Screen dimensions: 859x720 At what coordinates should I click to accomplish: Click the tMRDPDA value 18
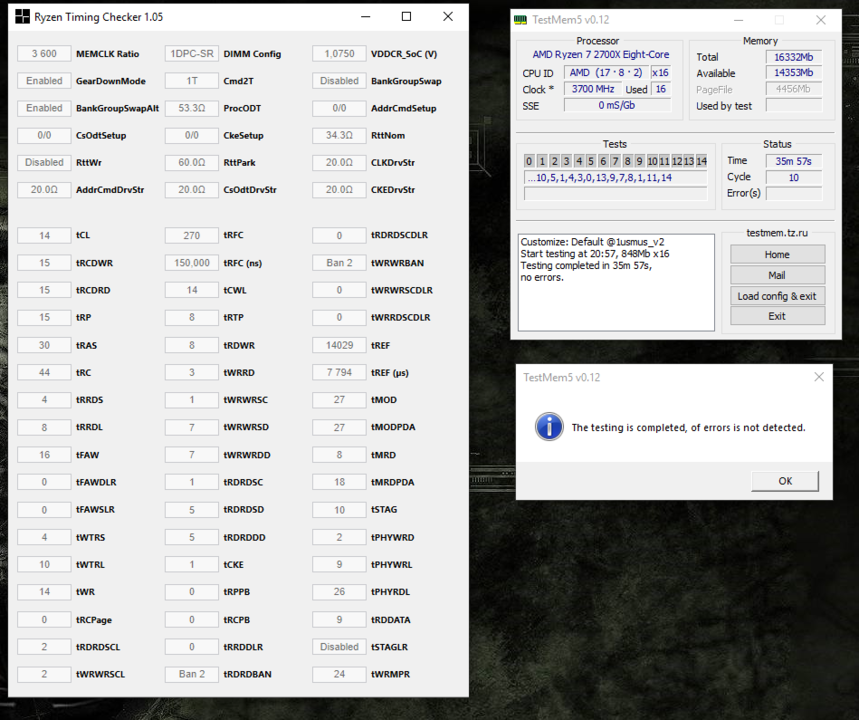[x=339, y=482]
